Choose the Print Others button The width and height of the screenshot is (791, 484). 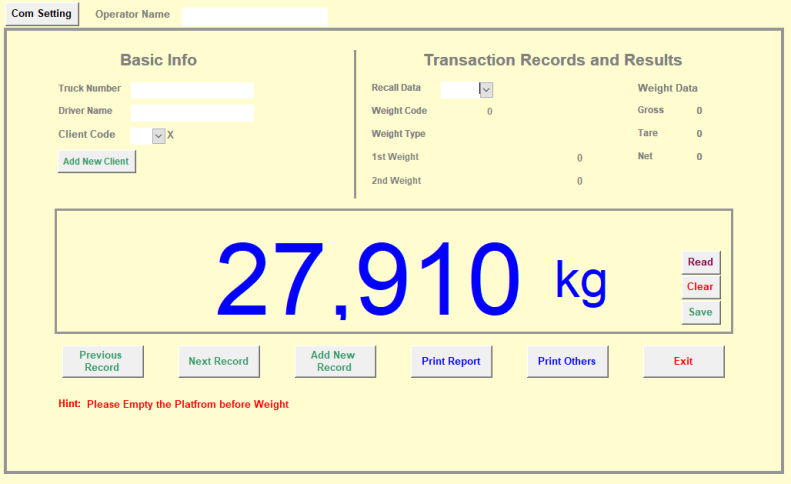(566, 361)
